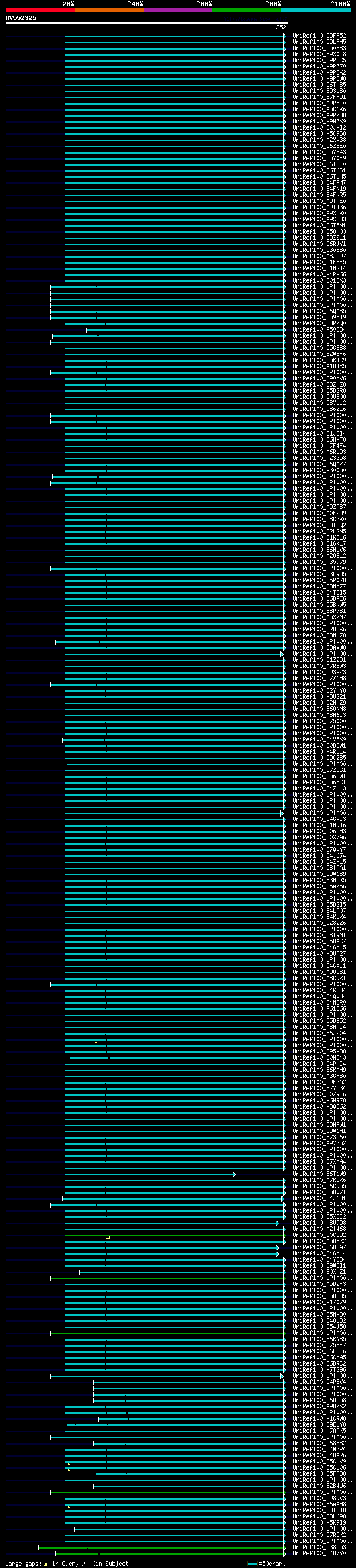Select hit label UniRef100_C1K2L6

[x=319, y=537]
